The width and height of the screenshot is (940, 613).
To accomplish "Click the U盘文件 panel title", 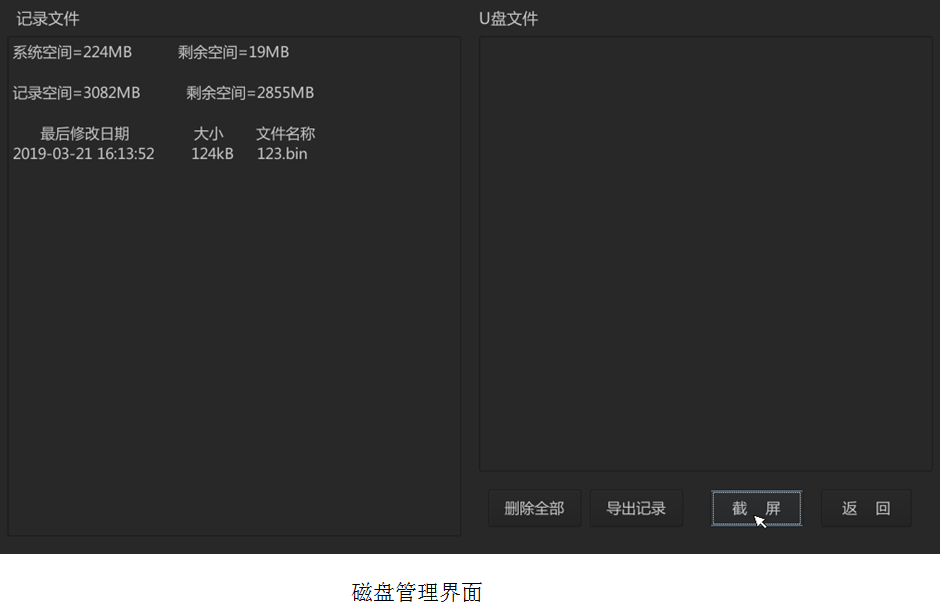I will (509, 19).
